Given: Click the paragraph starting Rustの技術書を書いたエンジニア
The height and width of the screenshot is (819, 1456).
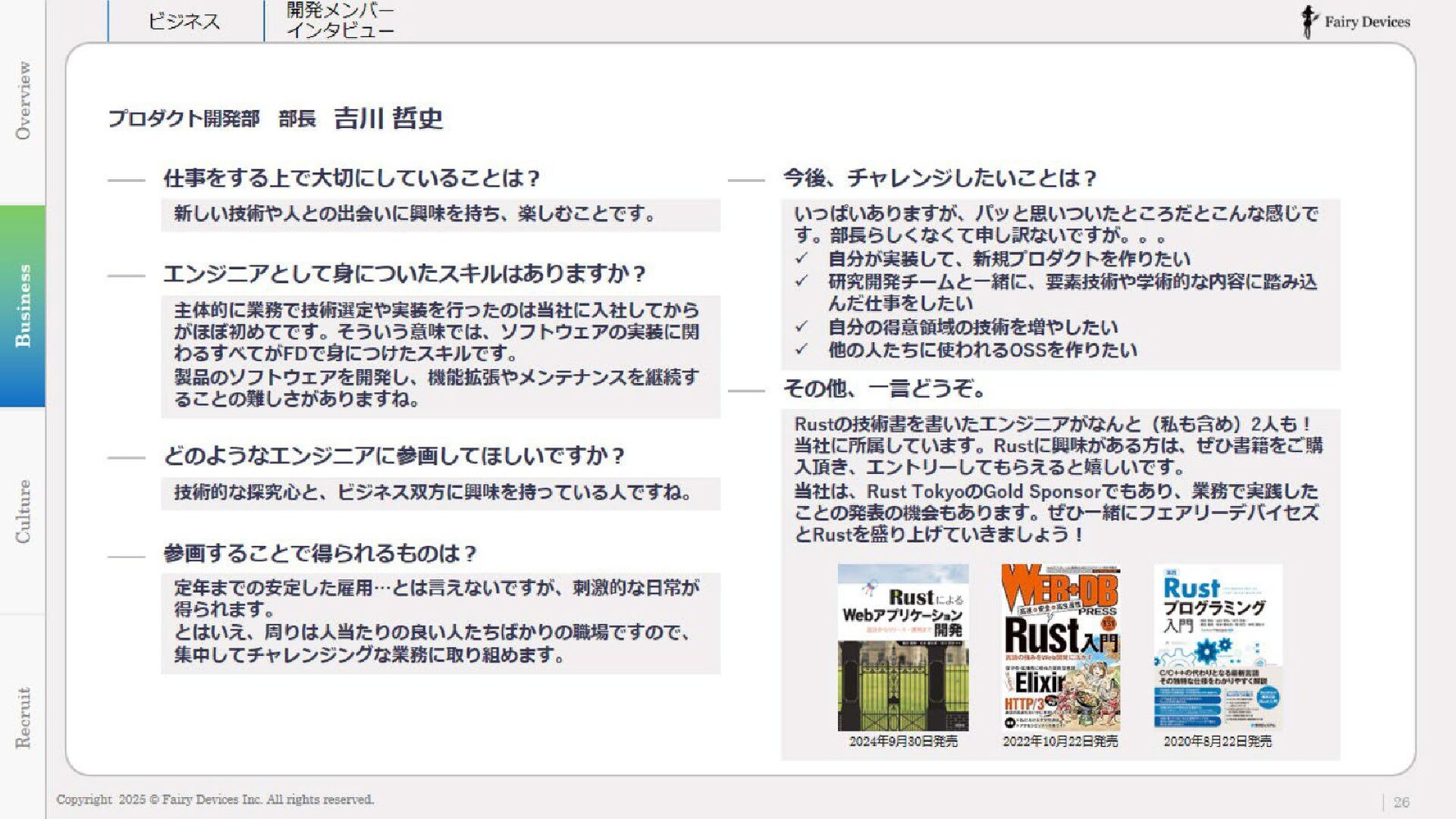Looking at the screenshot, I should 1059,445.
